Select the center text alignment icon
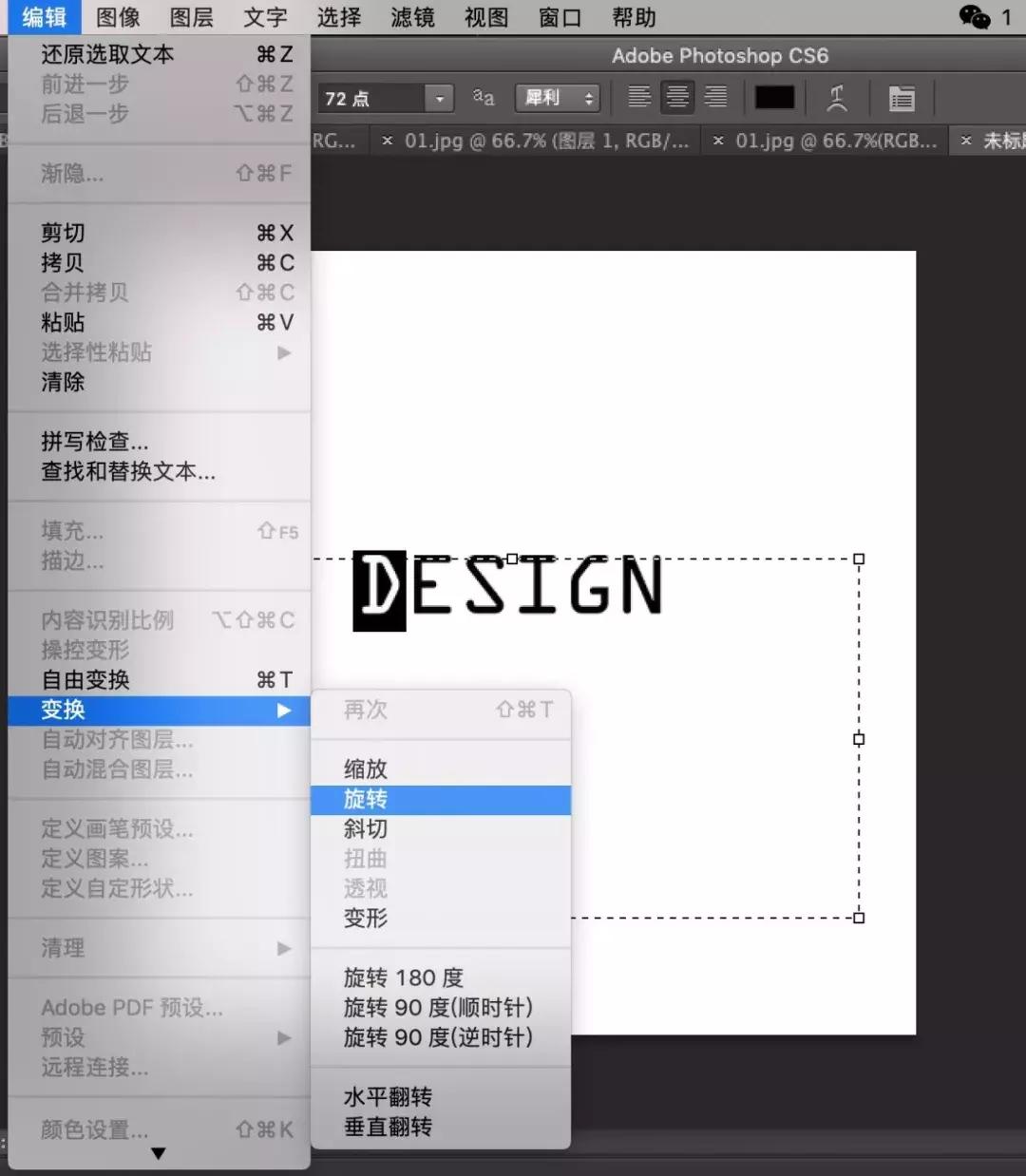Image resolution: width=1026 pixels, height=1176 pixels. click(676, 96)
